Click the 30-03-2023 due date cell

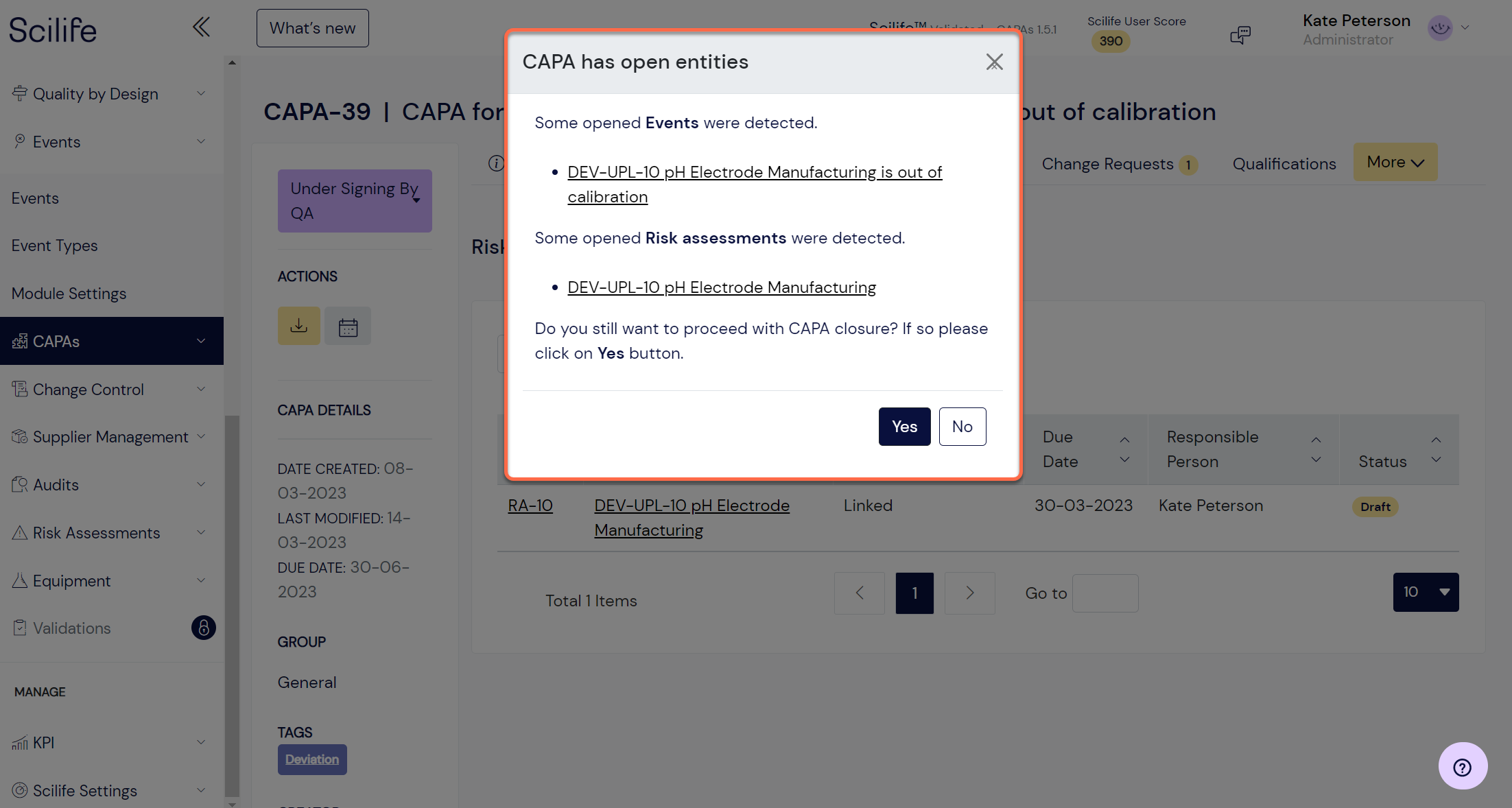(x=1083, y=506)
